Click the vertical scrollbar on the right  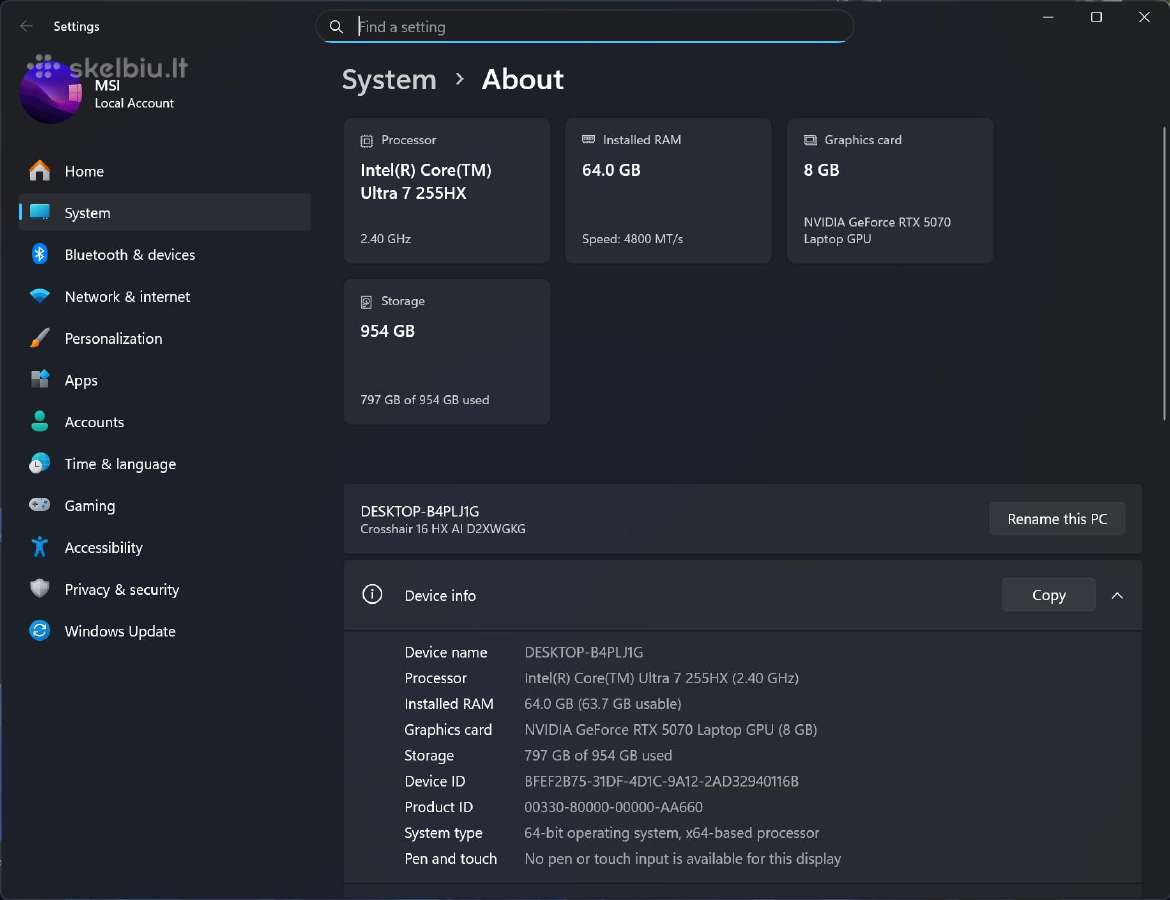(1164, 273)
